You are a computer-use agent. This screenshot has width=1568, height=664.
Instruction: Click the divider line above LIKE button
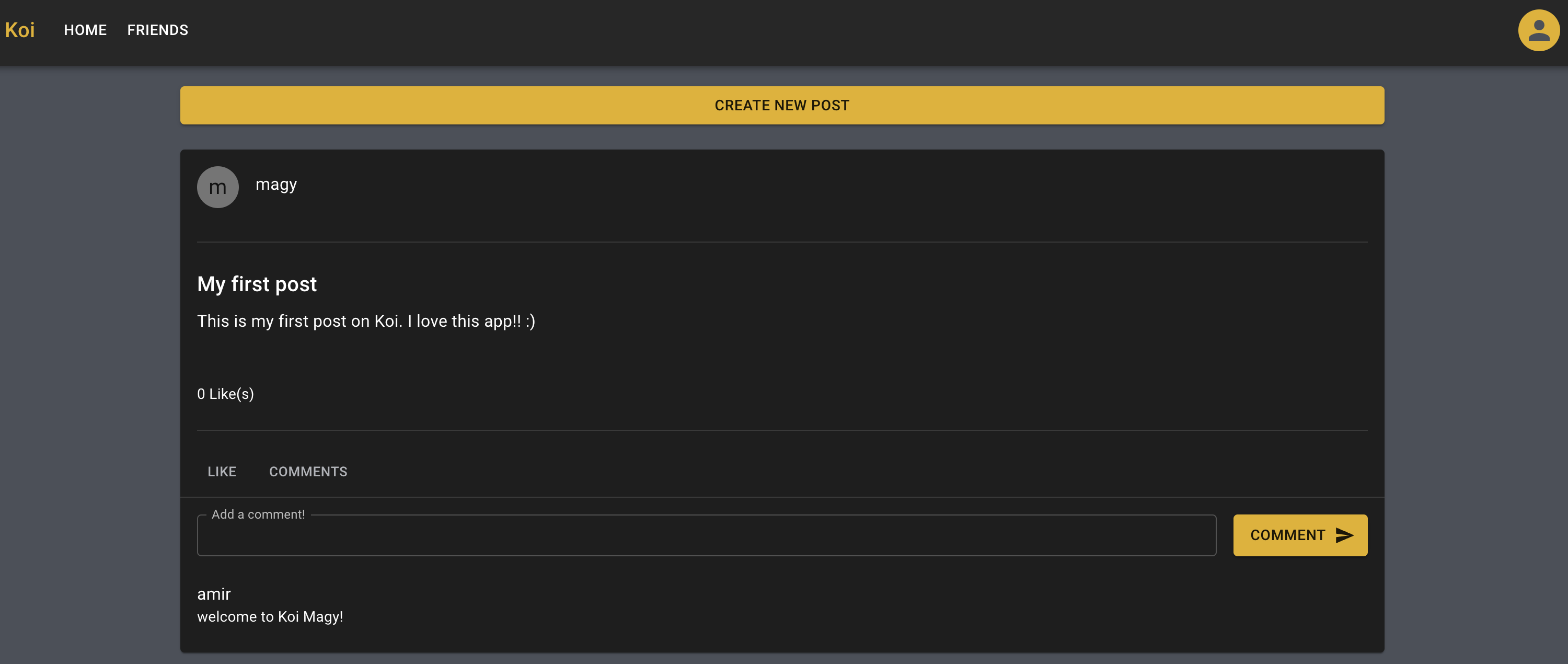[x=781, y=430]
